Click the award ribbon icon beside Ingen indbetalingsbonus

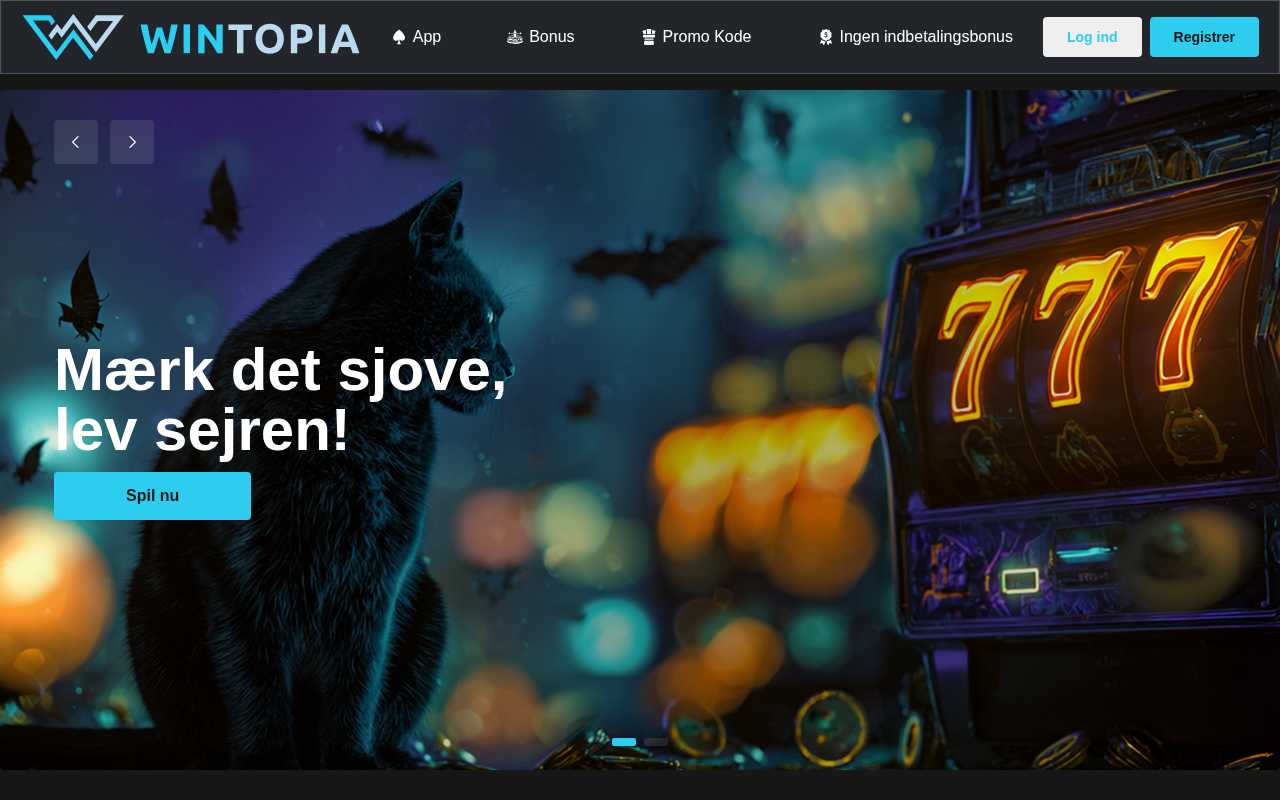[826, 37]
